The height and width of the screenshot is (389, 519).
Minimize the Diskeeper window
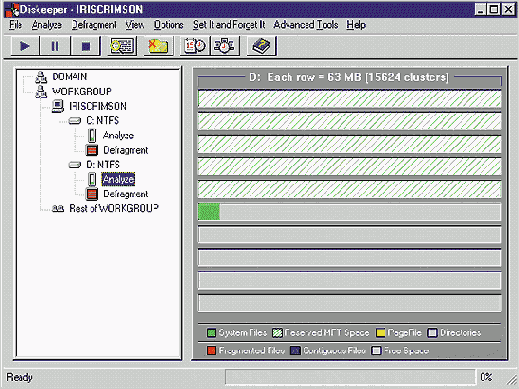click(480, 9)
